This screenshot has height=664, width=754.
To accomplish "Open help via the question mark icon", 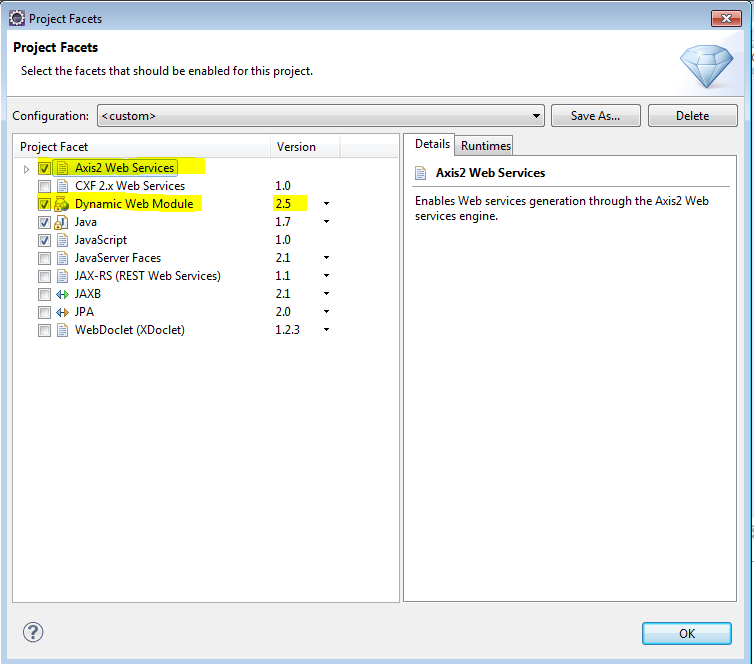I will (33, 632).
